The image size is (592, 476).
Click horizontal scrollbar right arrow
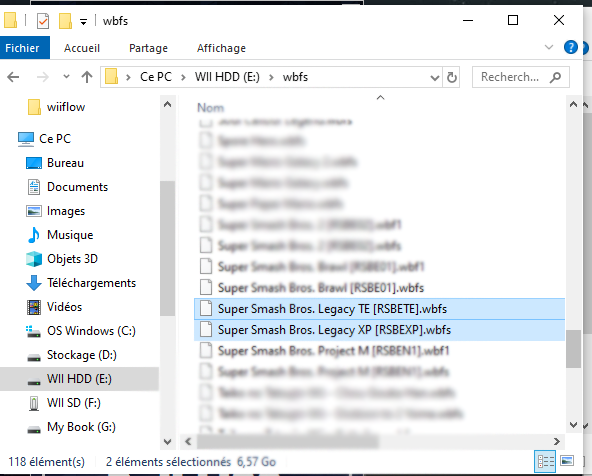point(557,441)
